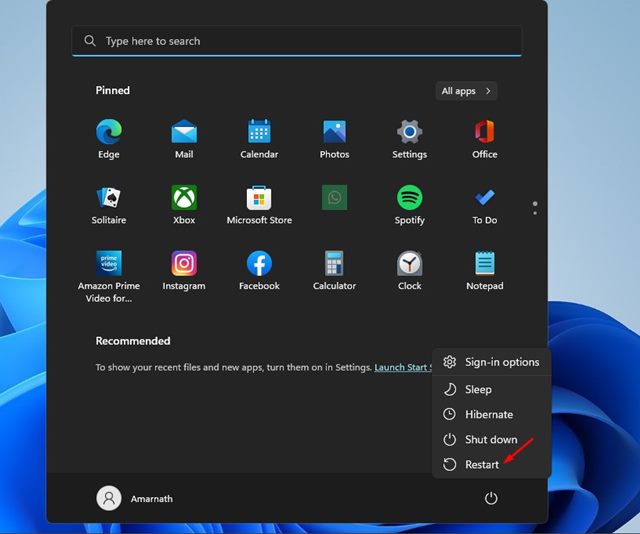This screenshot has width=640, height=534.
Task: Launch the Mail app
Action: point(184,138)
